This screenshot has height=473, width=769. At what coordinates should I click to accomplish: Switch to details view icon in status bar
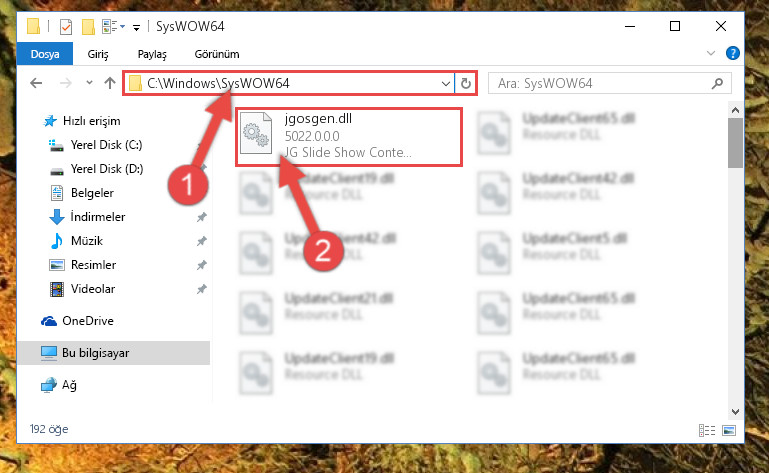(706, 430)
